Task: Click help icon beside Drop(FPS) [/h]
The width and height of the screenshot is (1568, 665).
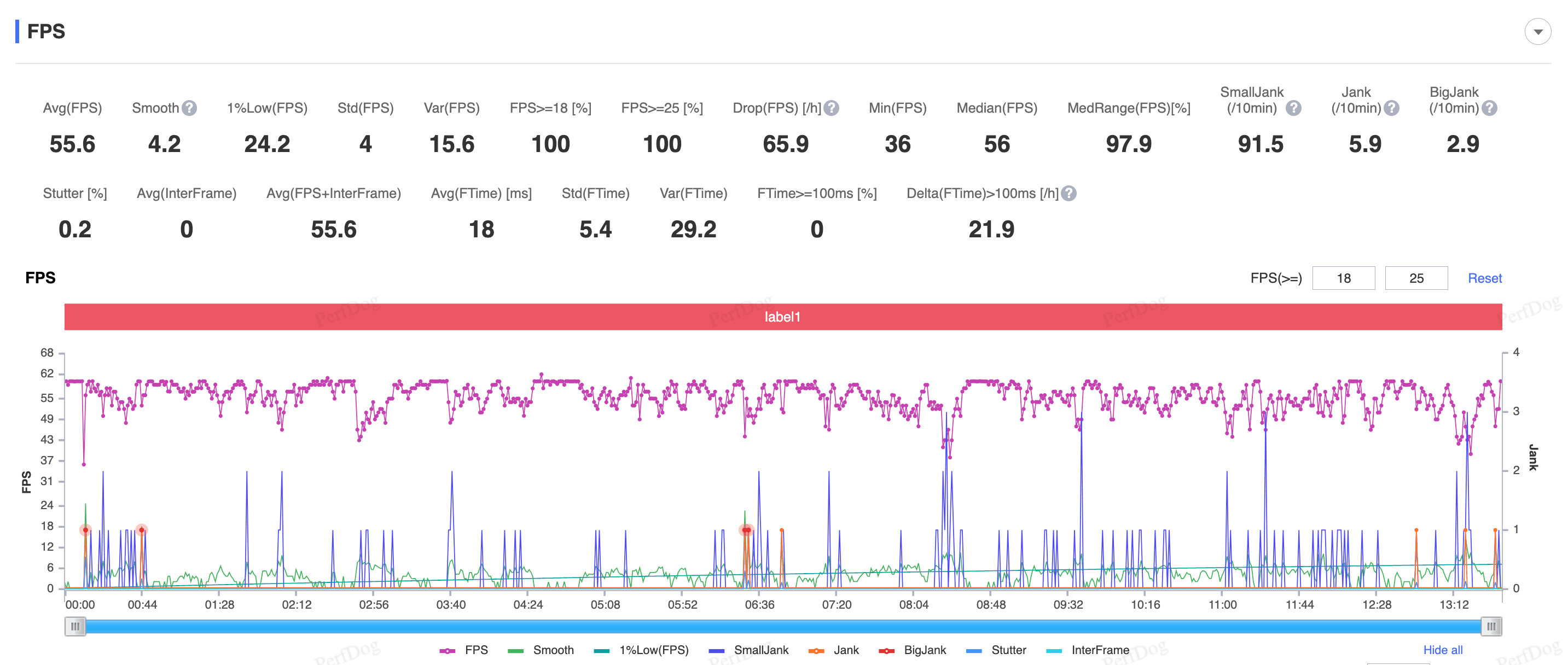Action: click(x=832, y=108)
